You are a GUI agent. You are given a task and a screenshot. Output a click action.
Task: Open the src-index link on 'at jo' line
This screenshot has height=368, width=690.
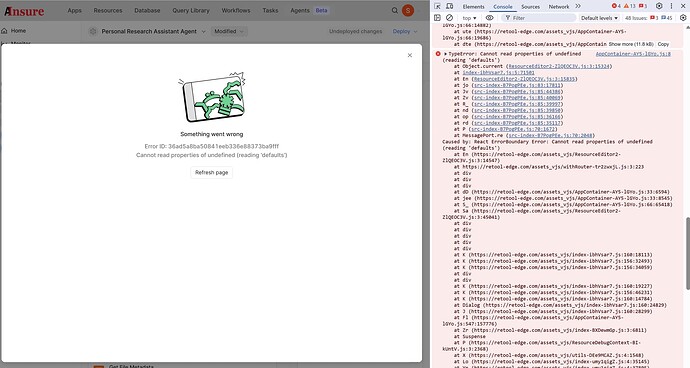[x=517, y=85]
